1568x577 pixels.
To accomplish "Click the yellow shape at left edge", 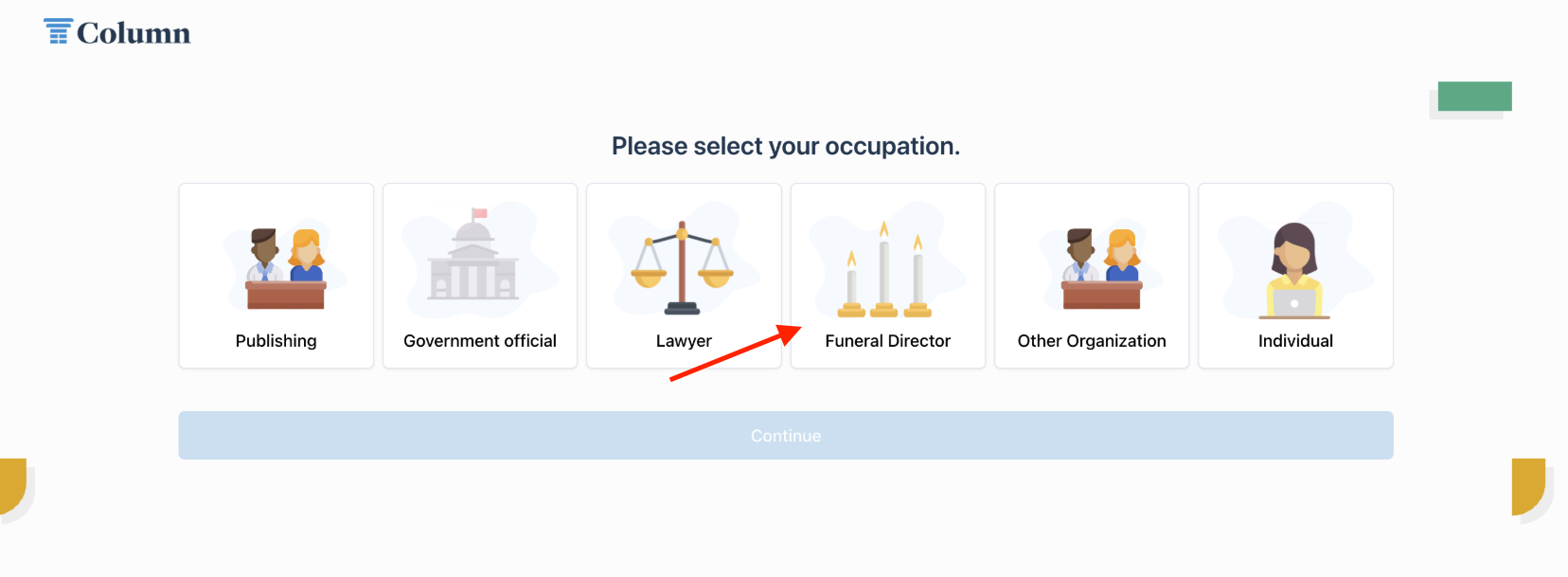I will click(12, 487).
